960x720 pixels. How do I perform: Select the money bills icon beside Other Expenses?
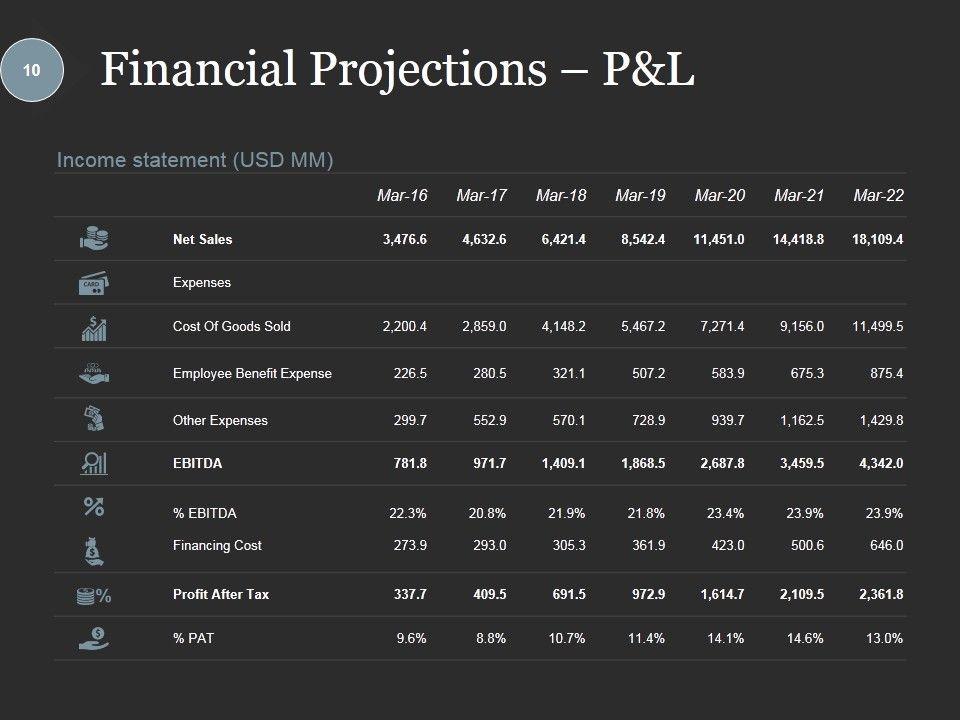tap(93, 418)
